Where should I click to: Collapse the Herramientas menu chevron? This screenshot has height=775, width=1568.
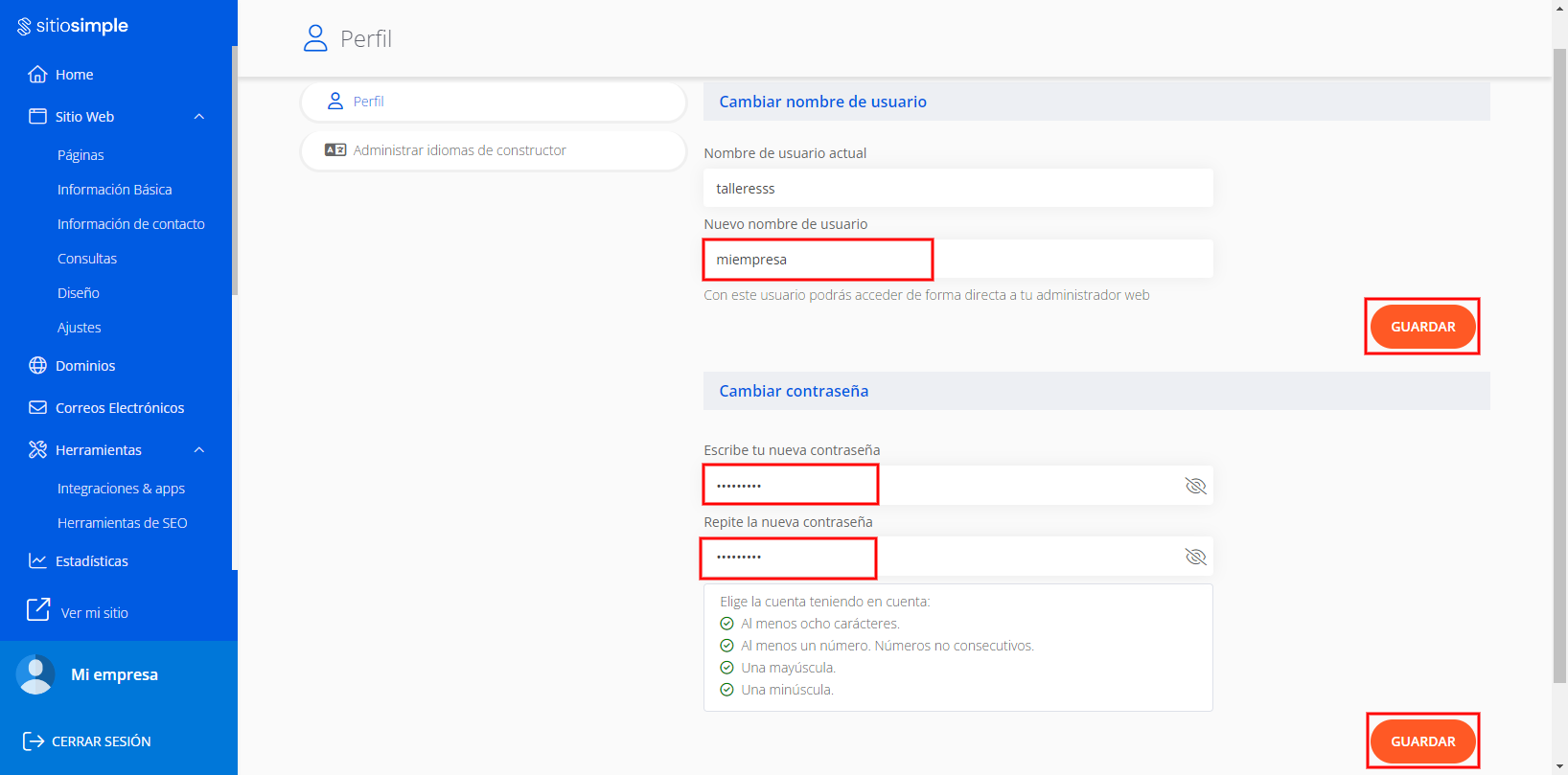tap(199, 450)
